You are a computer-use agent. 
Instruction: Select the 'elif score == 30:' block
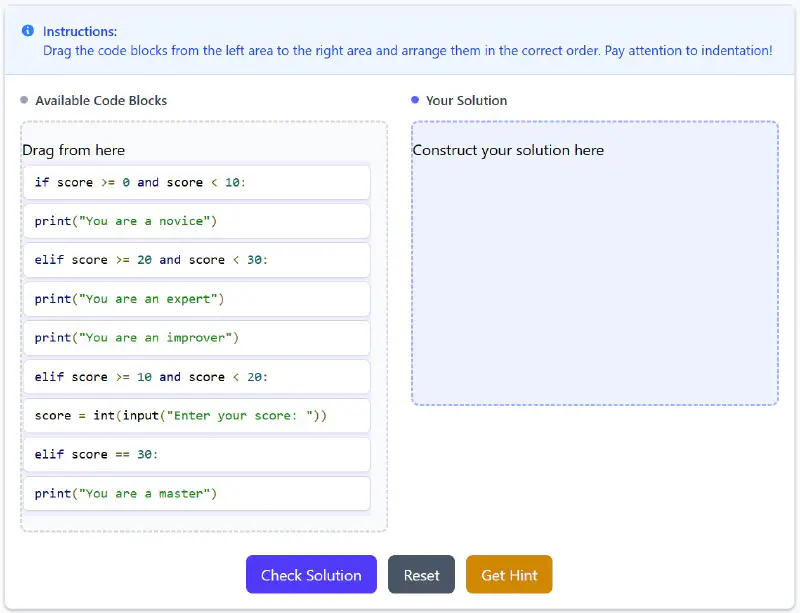196,455
